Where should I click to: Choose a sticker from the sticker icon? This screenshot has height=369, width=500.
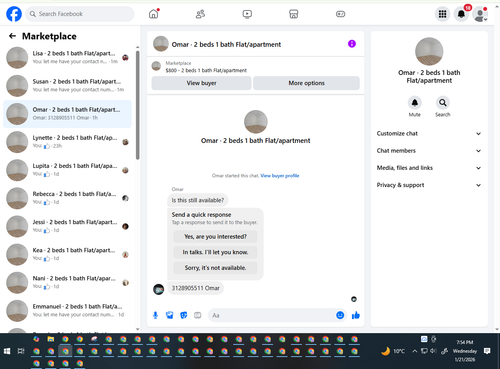pos(184,315)
